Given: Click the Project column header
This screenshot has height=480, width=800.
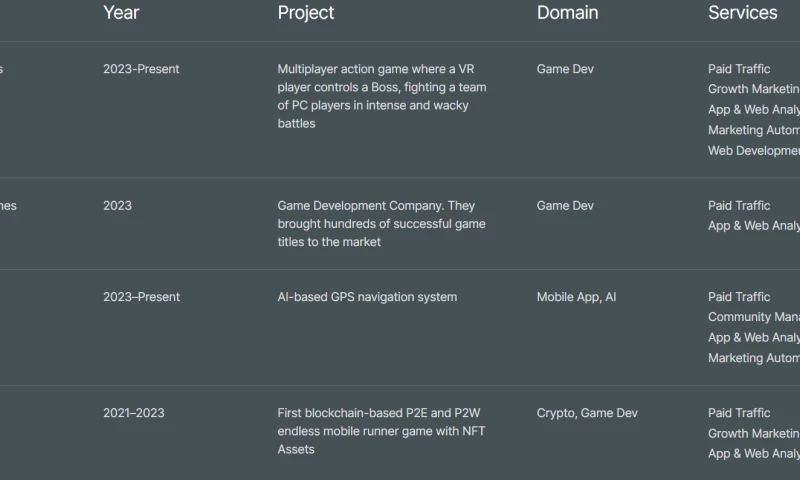Looking at the screenshot, I should point(306,13).
